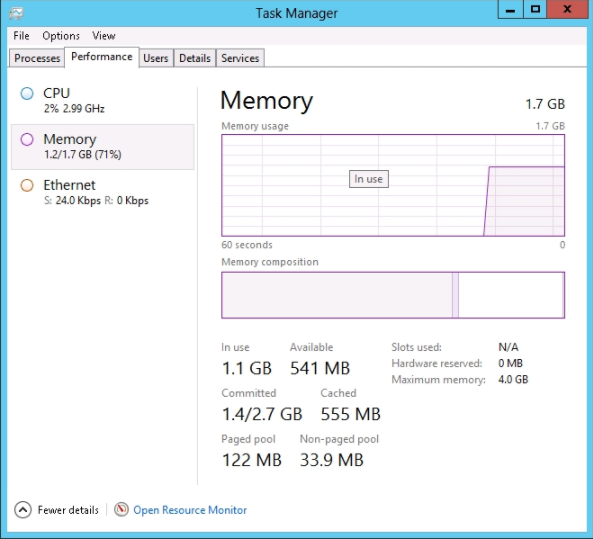Click the Memory usage graph
The height and width of the screenshot is (539, 593).
pos(393,185)
